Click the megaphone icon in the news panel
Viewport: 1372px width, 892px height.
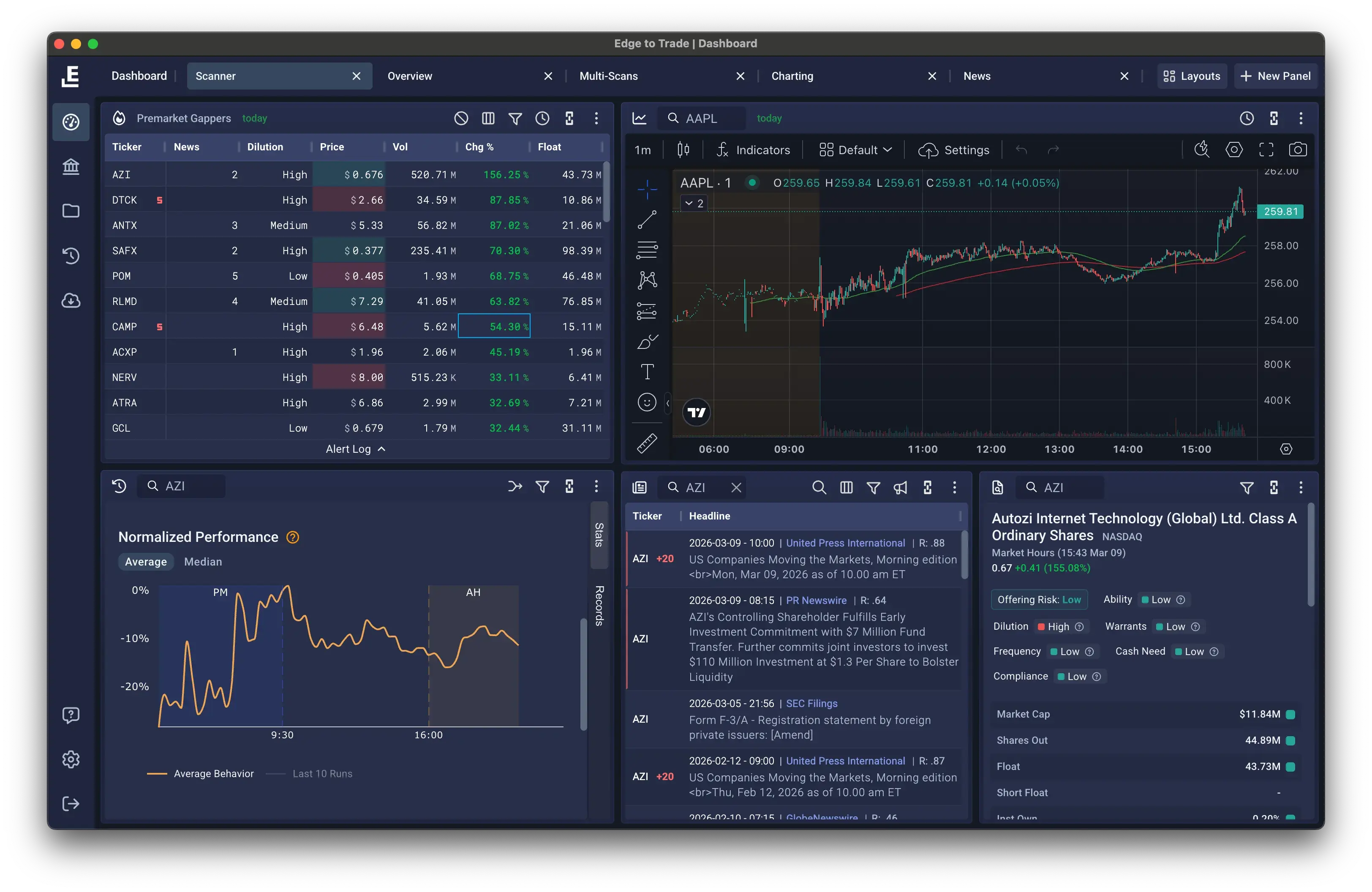900,487
